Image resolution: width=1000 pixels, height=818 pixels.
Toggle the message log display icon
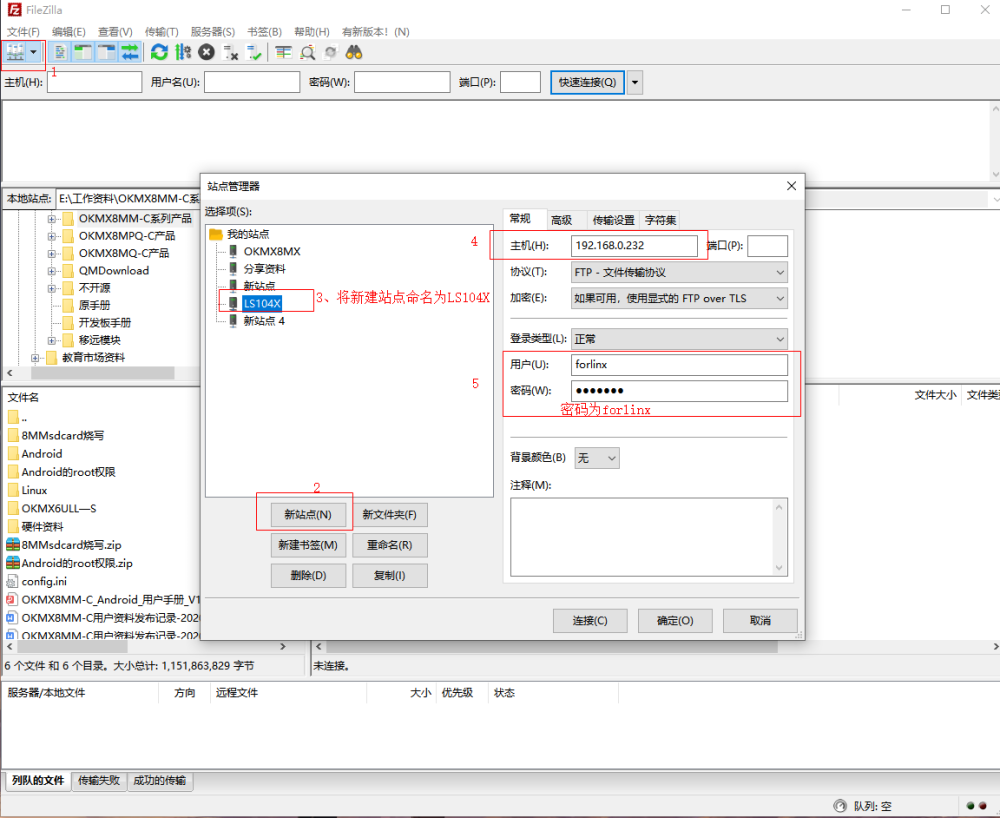(x=60, y=52)
